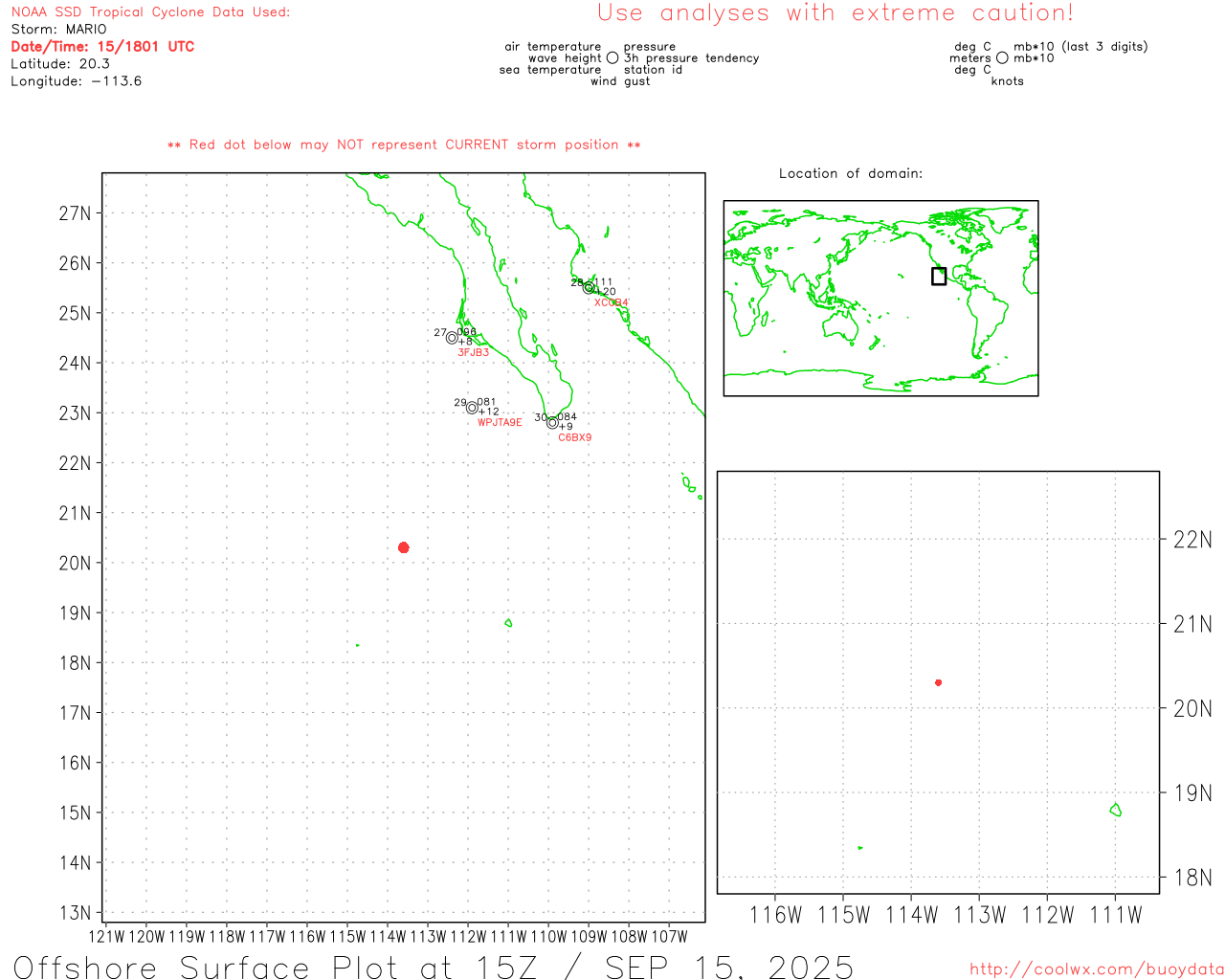Click the 'air temperature' legend label
The height and width of the screenshot is (980, 1225).
[x=553, y=46]
